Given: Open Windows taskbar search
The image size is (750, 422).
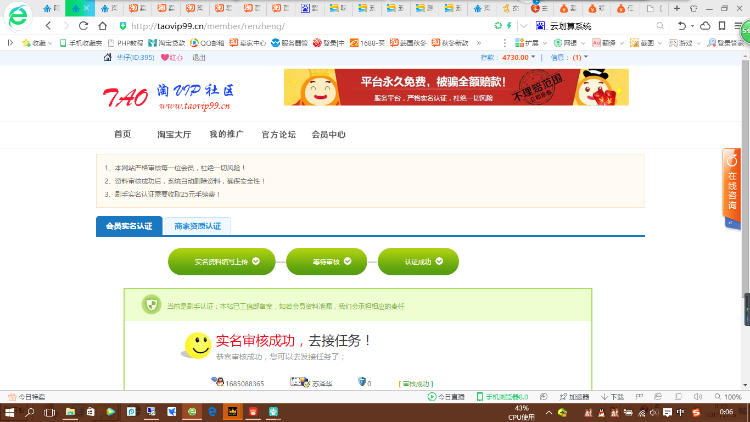Looking at the screenshot, I should (30, 412).
